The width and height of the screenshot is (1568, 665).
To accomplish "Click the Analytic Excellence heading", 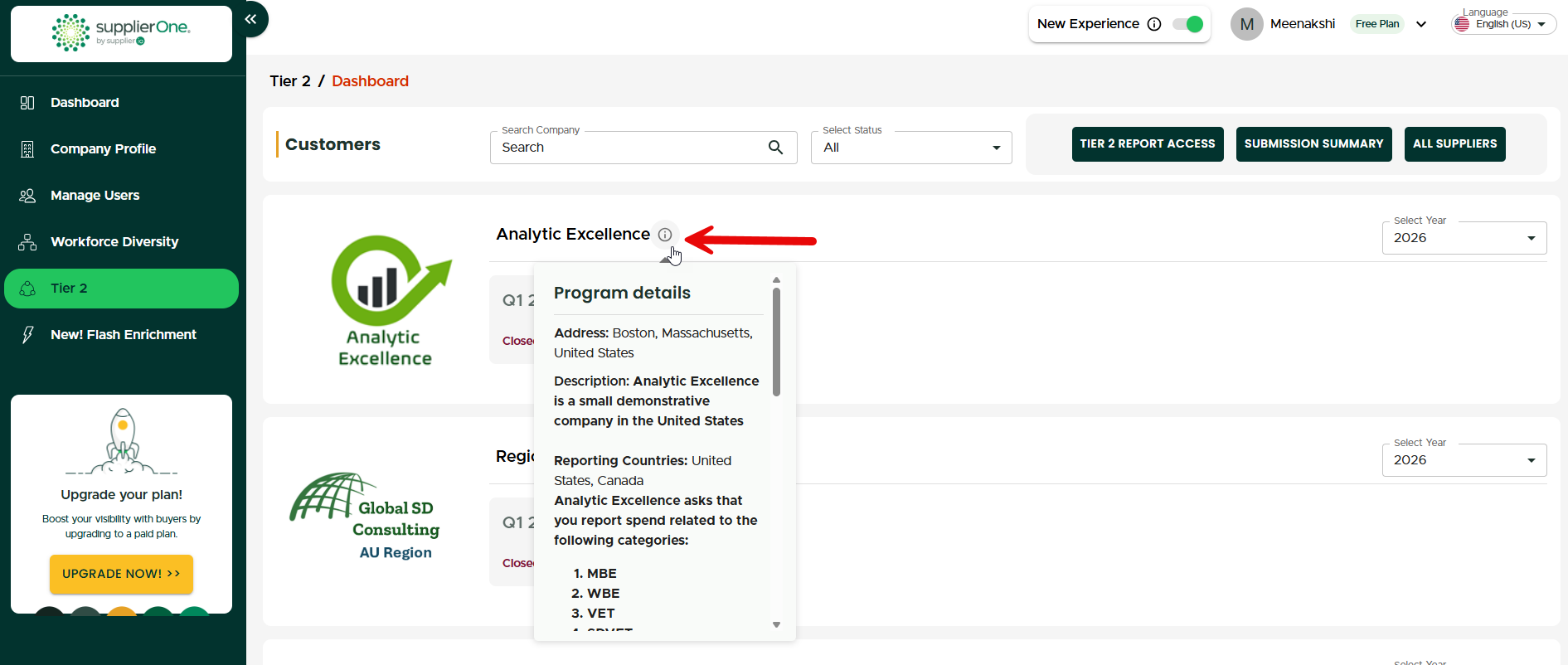I will click(x=573, y=235).
